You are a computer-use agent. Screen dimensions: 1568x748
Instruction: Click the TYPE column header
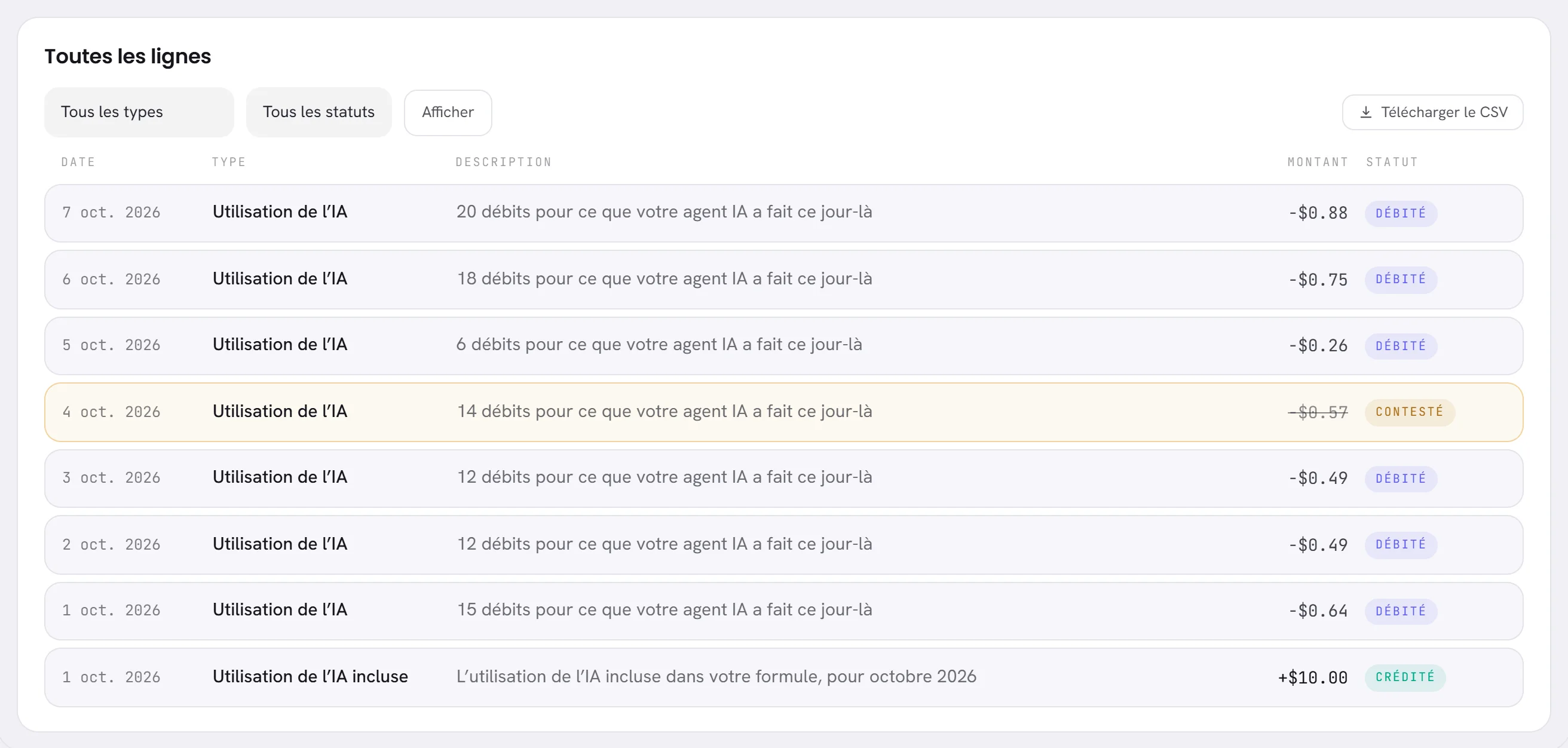coord(229,162)
